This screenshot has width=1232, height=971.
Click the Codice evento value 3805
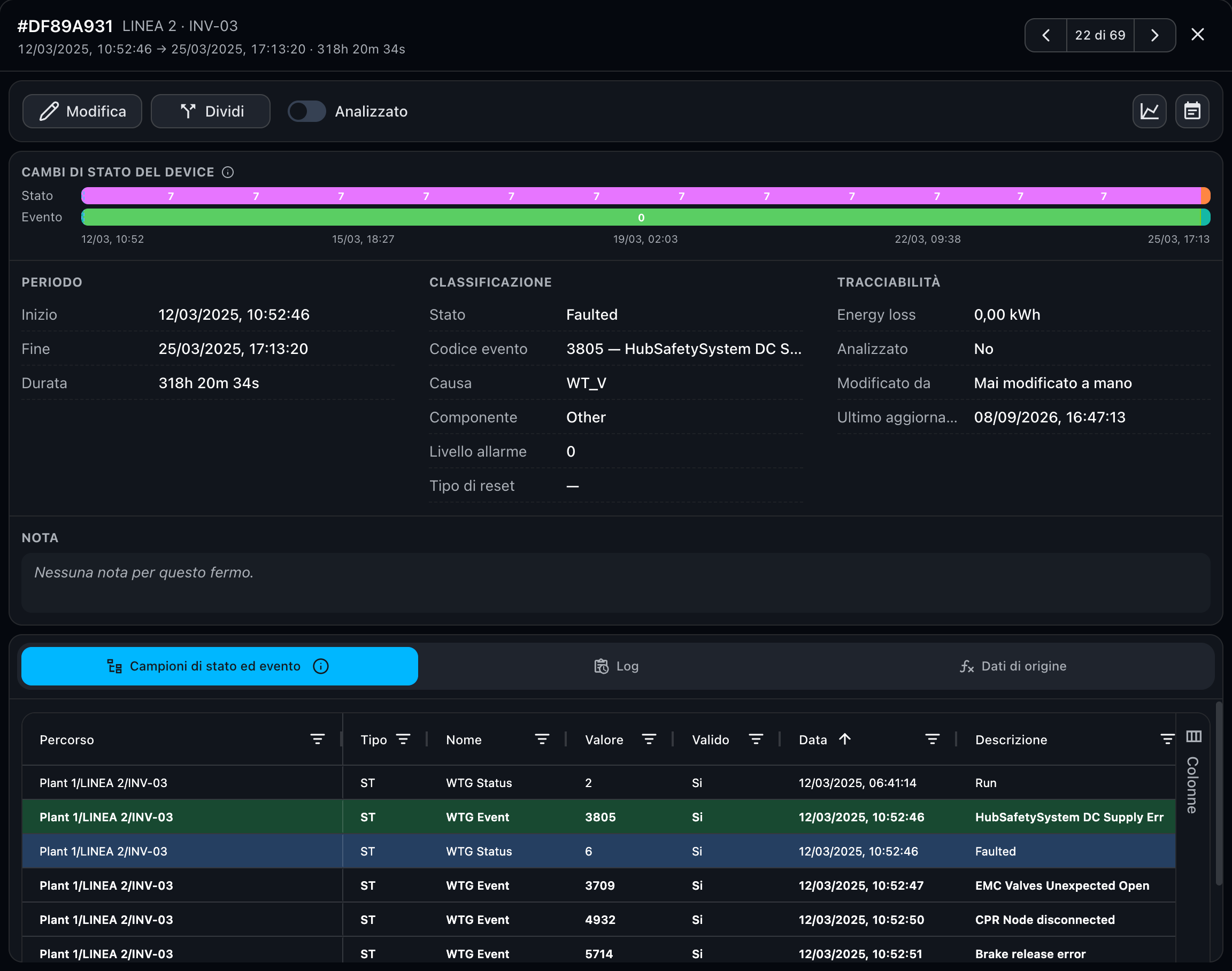point(684,349)
